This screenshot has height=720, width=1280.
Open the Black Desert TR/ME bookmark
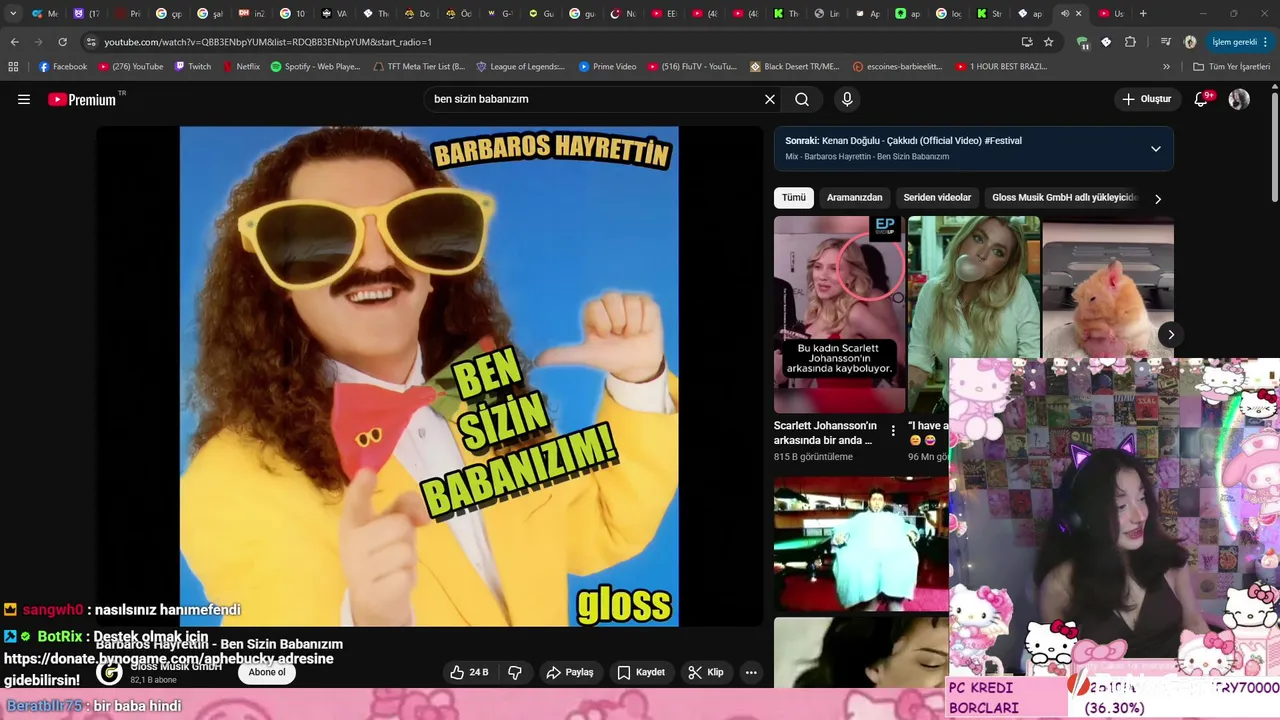[x=795, y=67]
